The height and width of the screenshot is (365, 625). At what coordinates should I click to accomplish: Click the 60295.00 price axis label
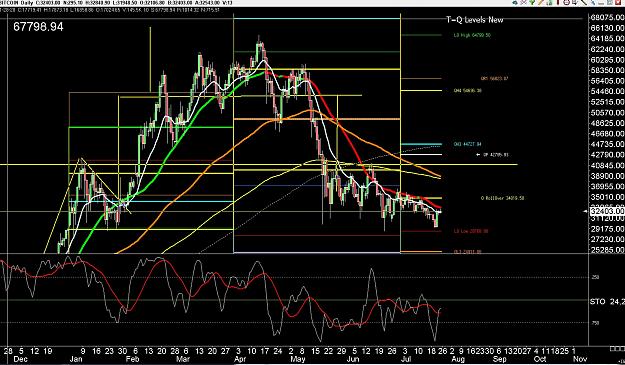coord(607,60)
